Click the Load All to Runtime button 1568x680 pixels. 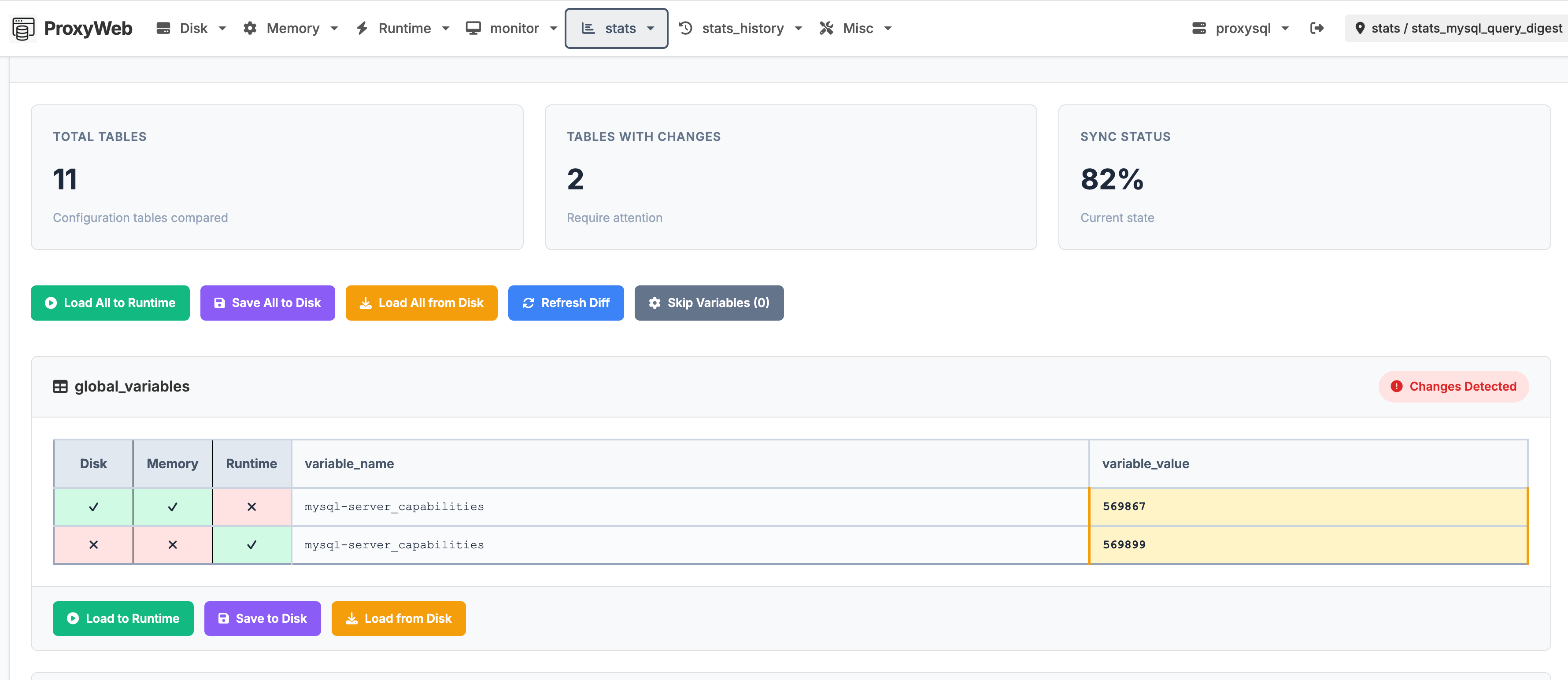[110, 303]
